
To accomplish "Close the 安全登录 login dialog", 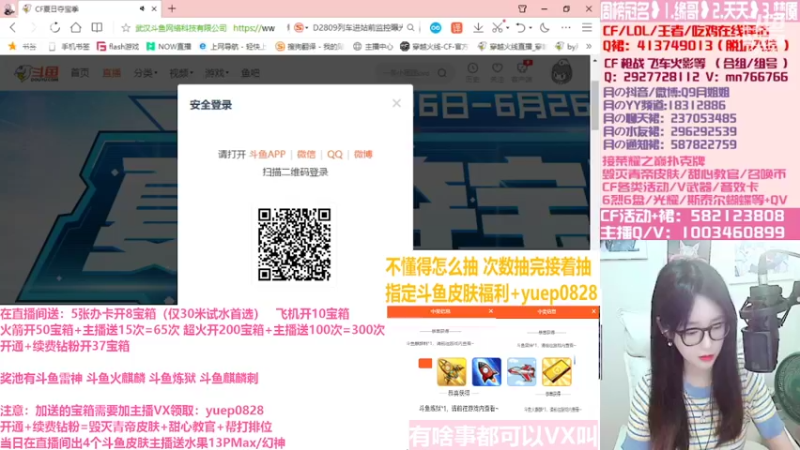I will (x=396, y=104).
